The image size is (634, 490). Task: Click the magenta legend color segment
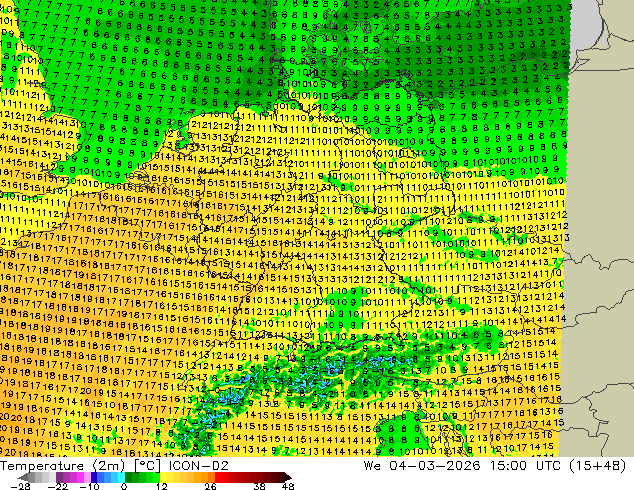[80, 477]
